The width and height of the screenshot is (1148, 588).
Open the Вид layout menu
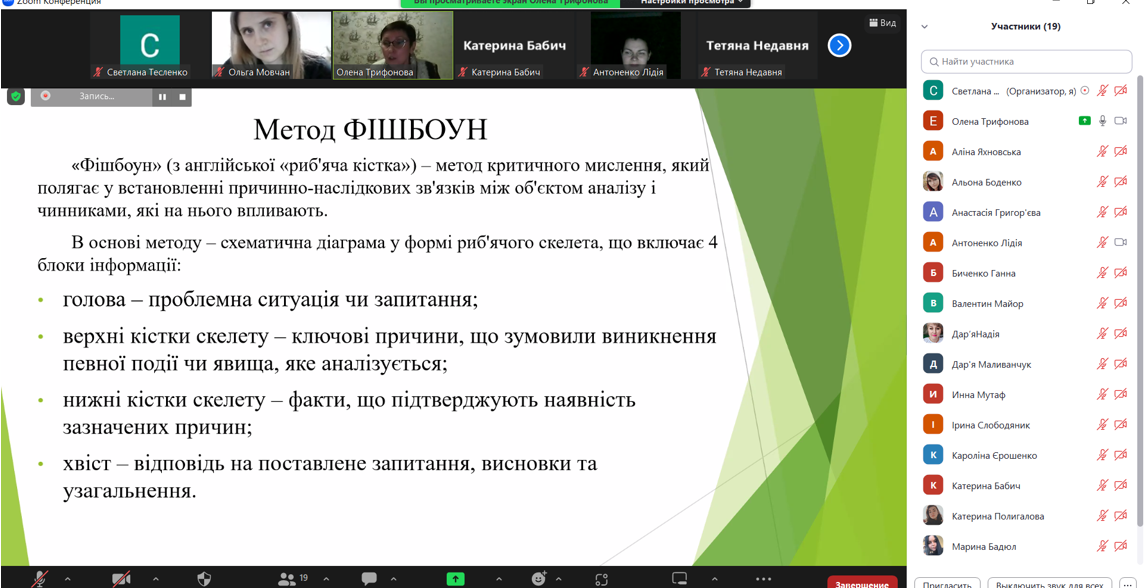882,23
